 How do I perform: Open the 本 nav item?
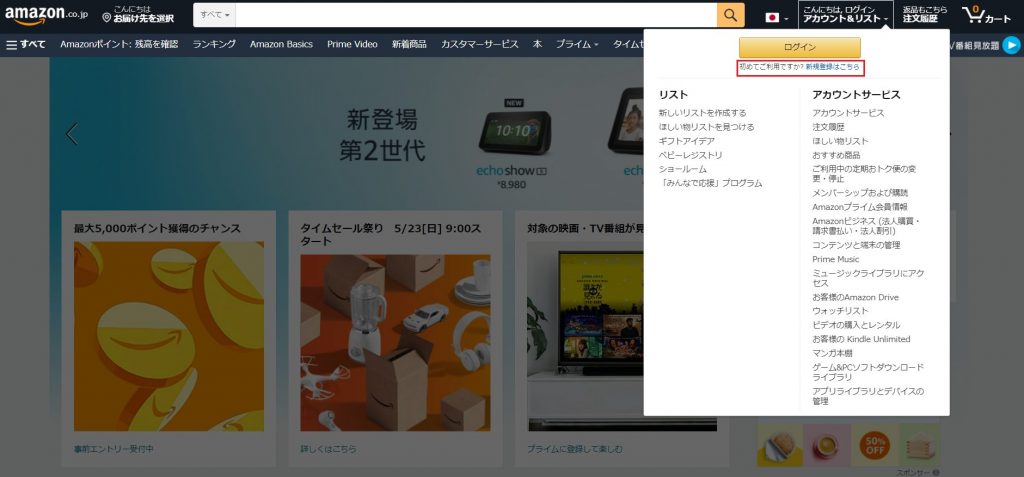(537, 44)
